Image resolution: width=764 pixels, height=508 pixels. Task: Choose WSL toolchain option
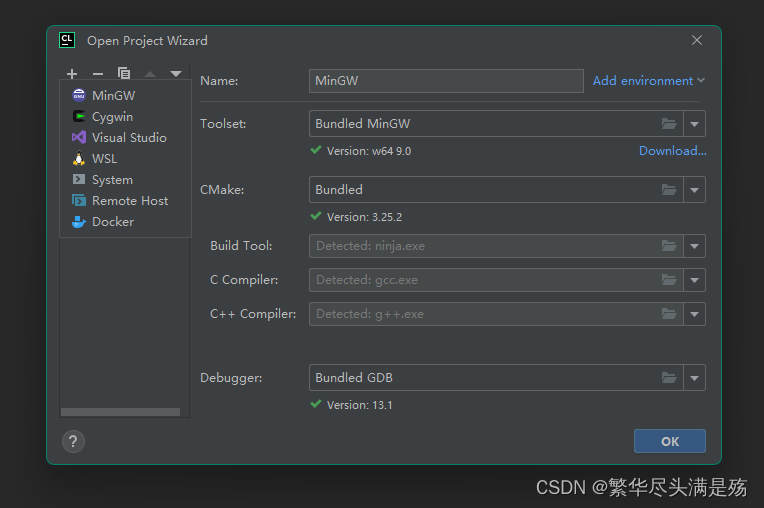(x=104, y=159)
